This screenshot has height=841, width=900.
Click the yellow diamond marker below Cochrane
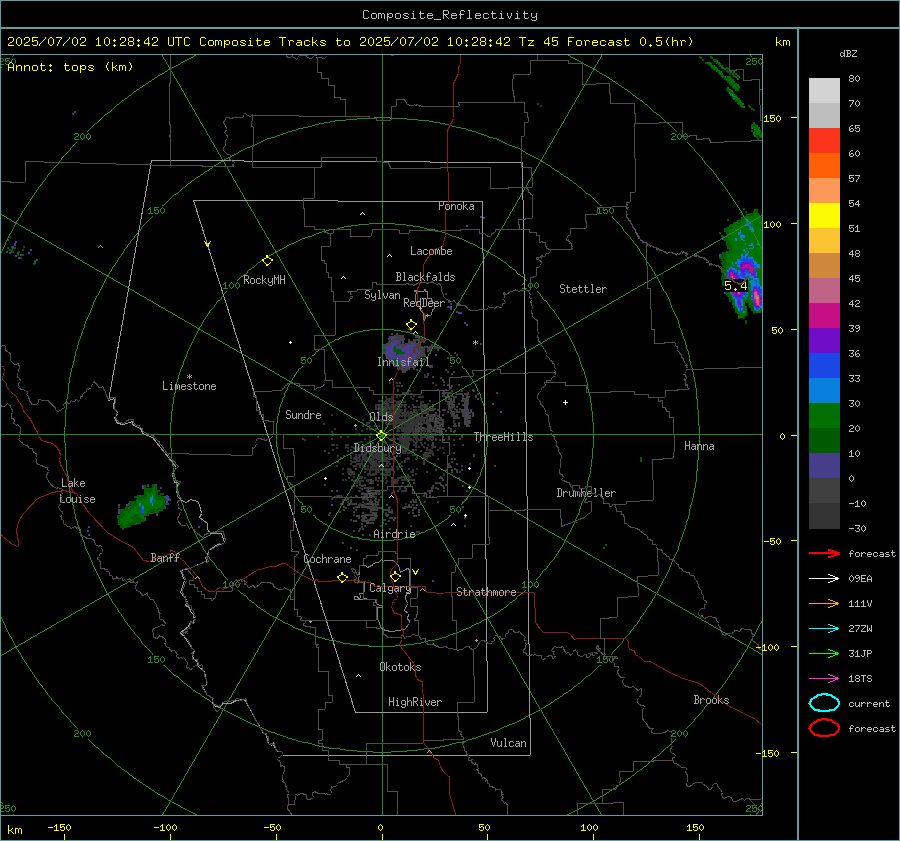(343, 577)
